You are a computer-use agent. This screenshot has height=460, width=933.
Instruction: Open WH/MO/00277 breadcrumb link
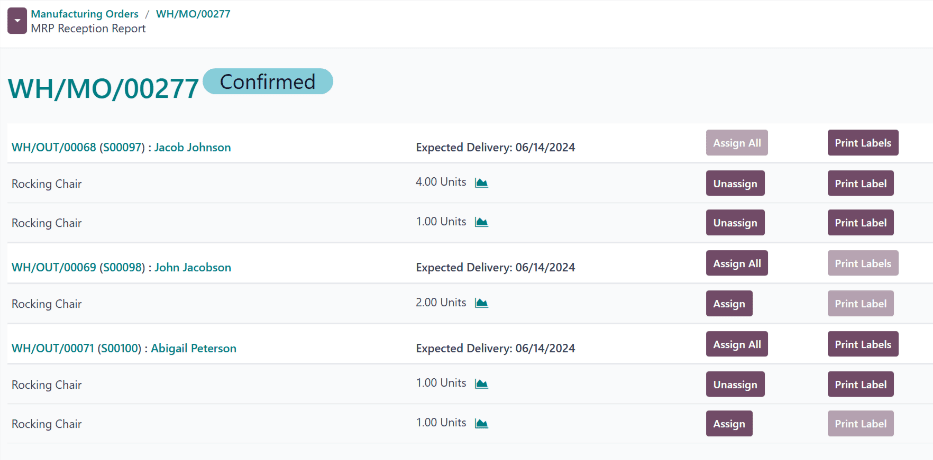click(193, 14)
